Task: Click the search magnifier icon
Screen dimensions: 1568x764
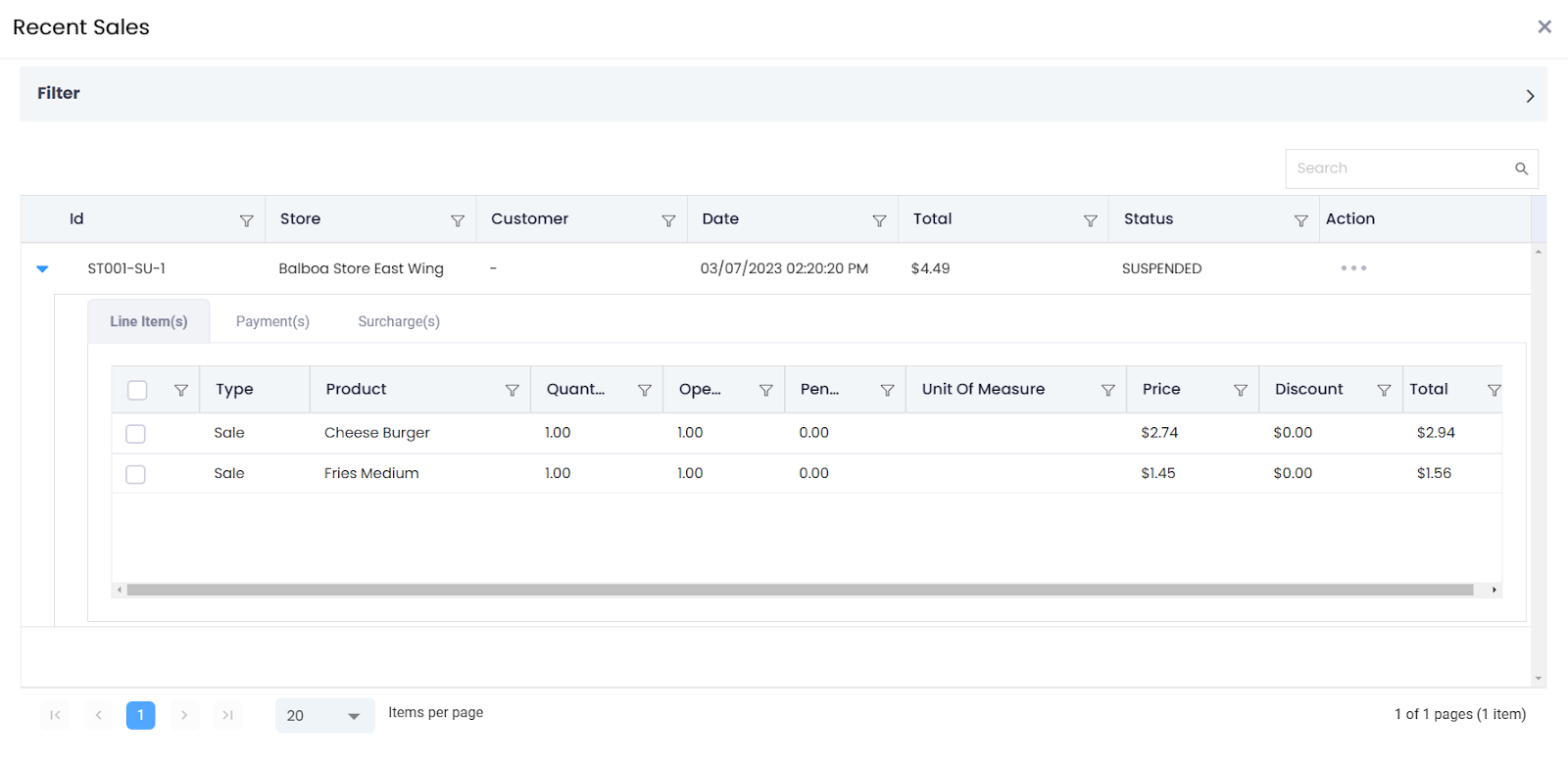Action: point(1521,168)
